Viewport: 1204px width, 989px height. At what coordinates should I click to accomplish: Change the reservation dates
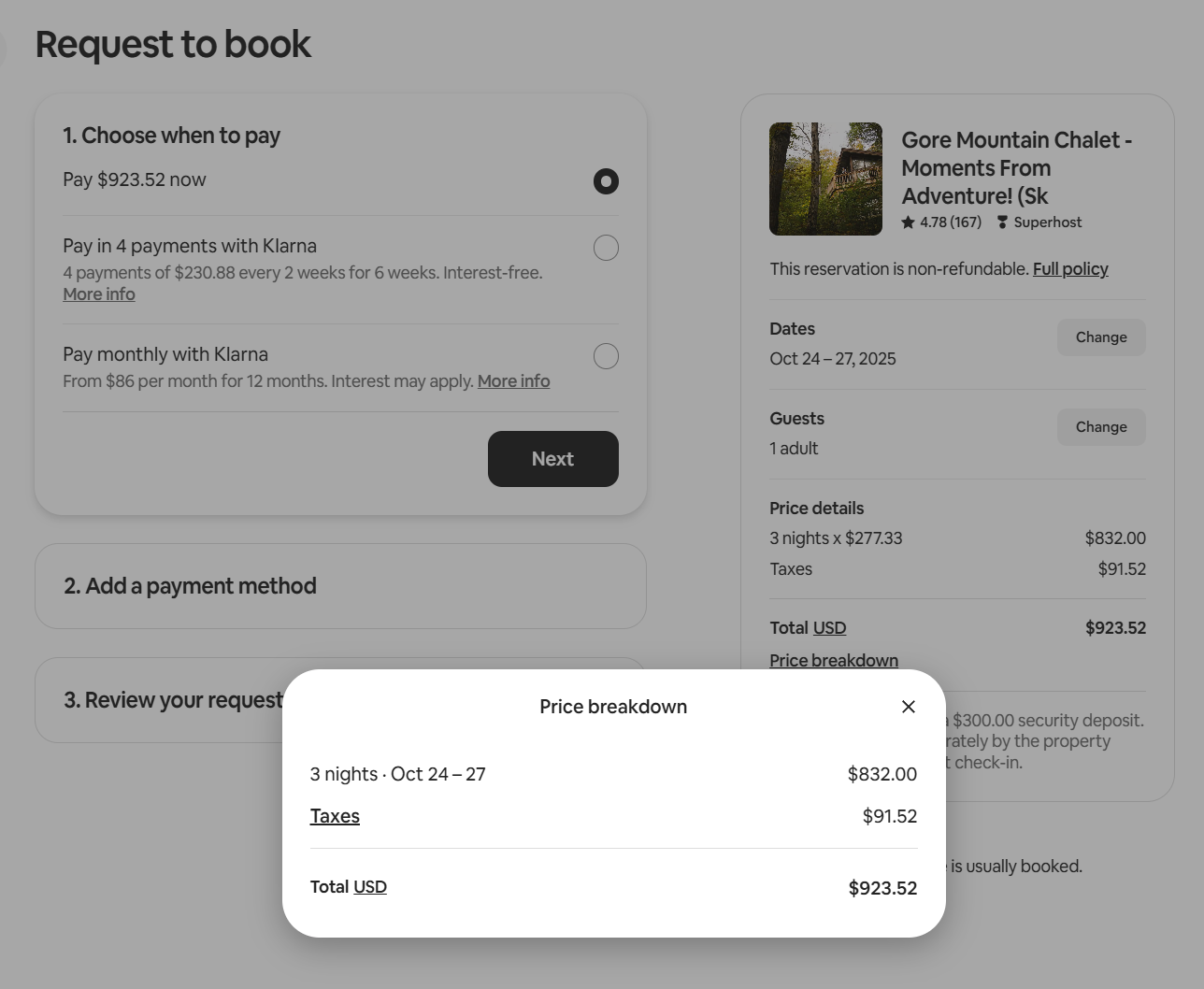(x=1100, y=337)
